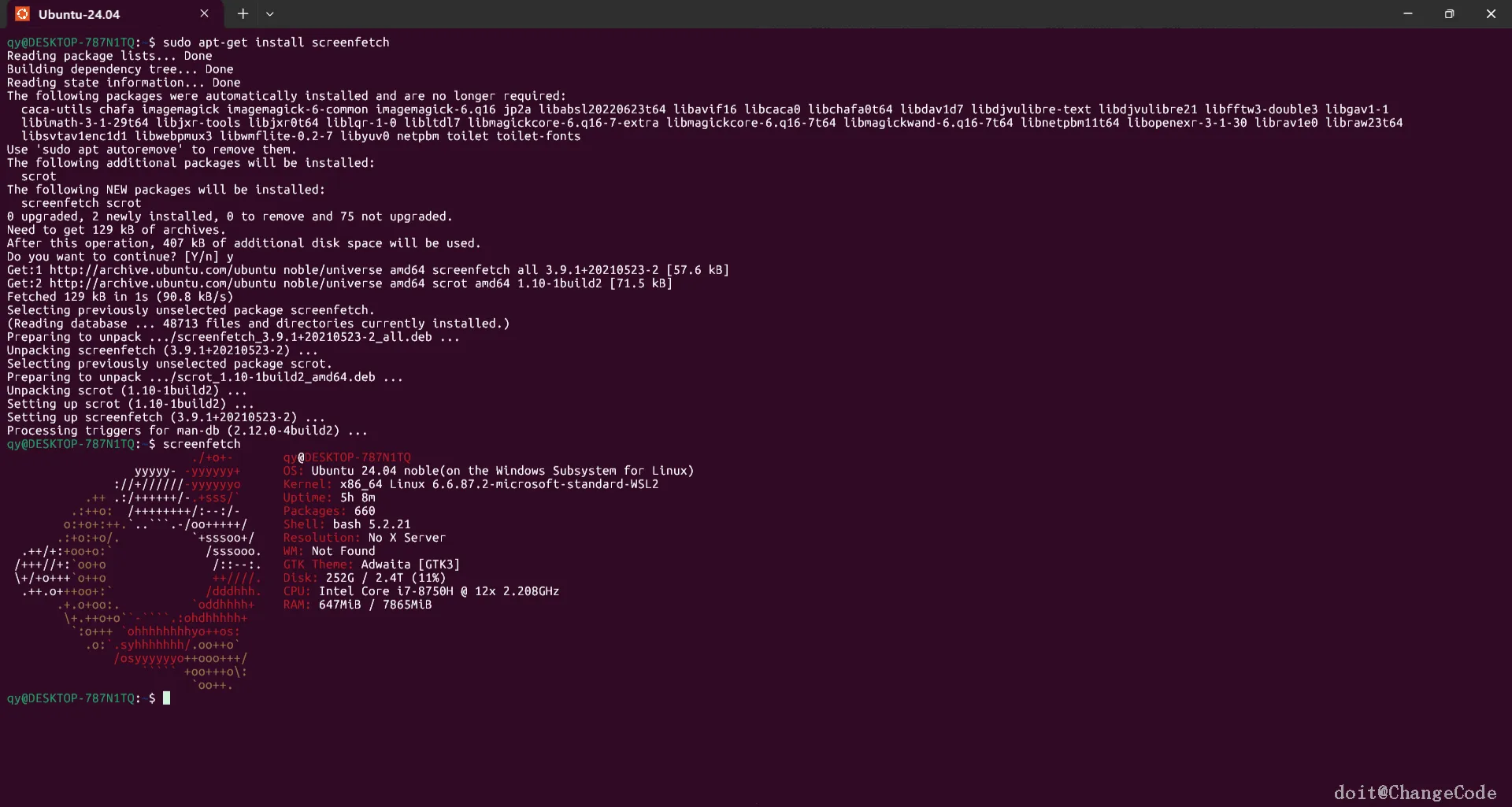Open a new terminal tab with plus button
This screenshot has width=1512, height=807.
[x=243, y=13]
